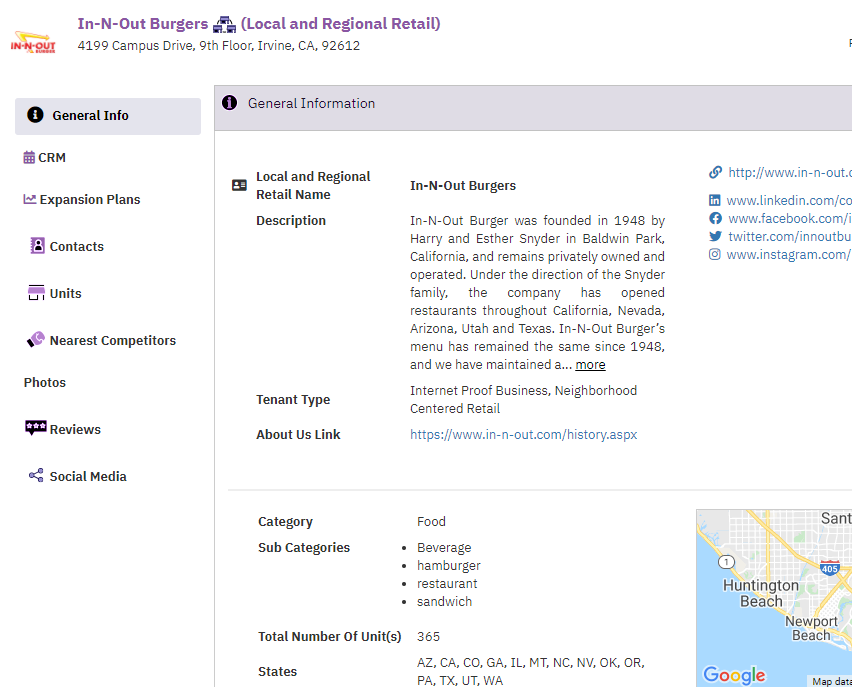Open the Instagram profile link
852x687 pixels.
click(x=789, y=254)
